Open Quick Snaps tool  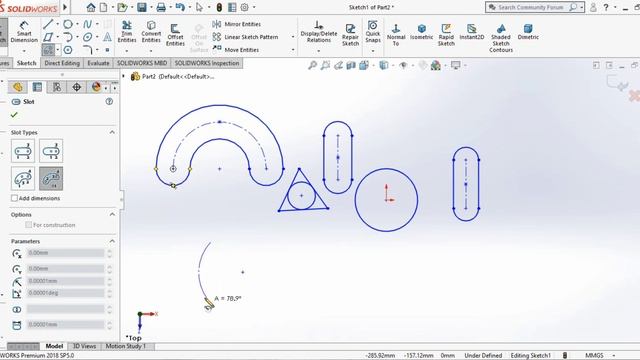[x=373, y=31]
